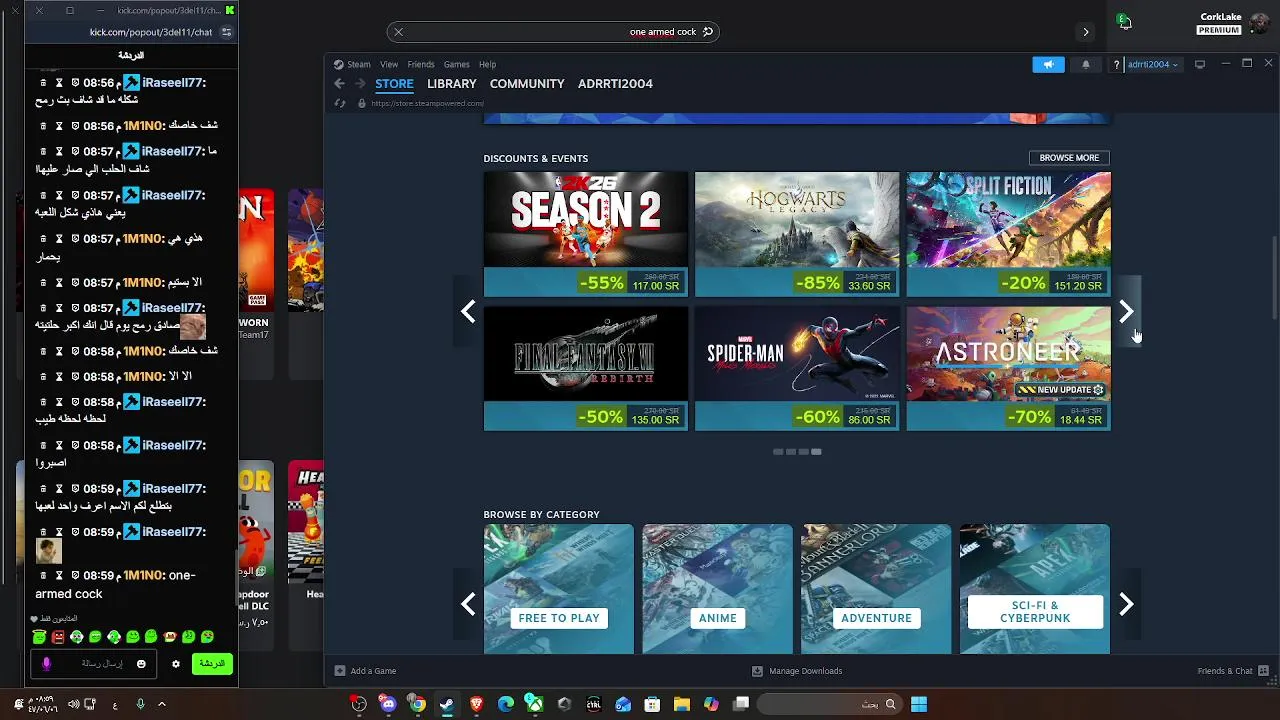Click Steam store vertical scrollbar
Image resolution: width=1280 pixels, height=720 pixels.
[1273, 278]
